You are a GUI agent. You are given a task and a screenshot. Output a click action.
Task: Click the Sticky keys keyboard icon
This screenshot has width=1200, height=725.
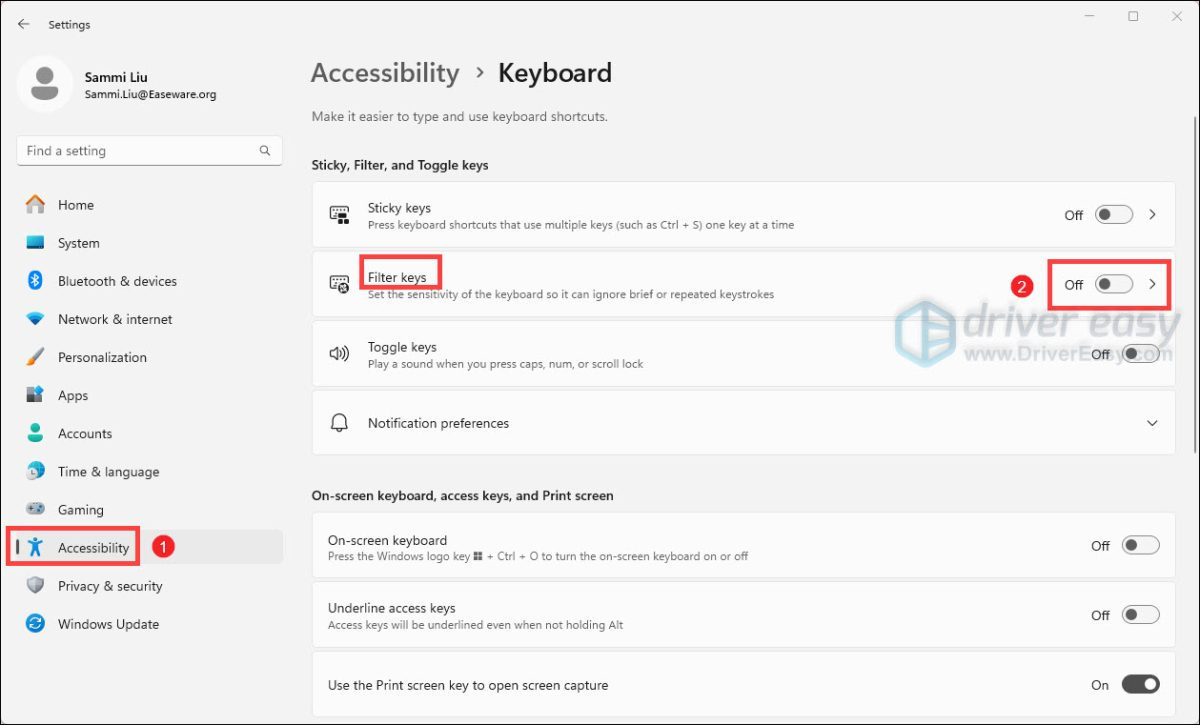(x=340, y=215)
